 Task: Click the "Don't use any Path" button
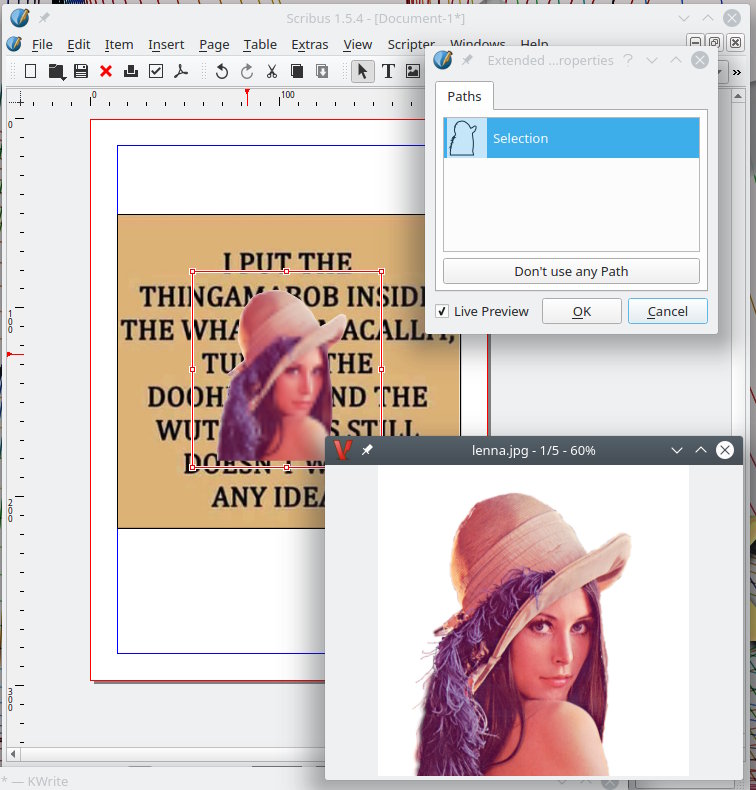click(571, 271)
